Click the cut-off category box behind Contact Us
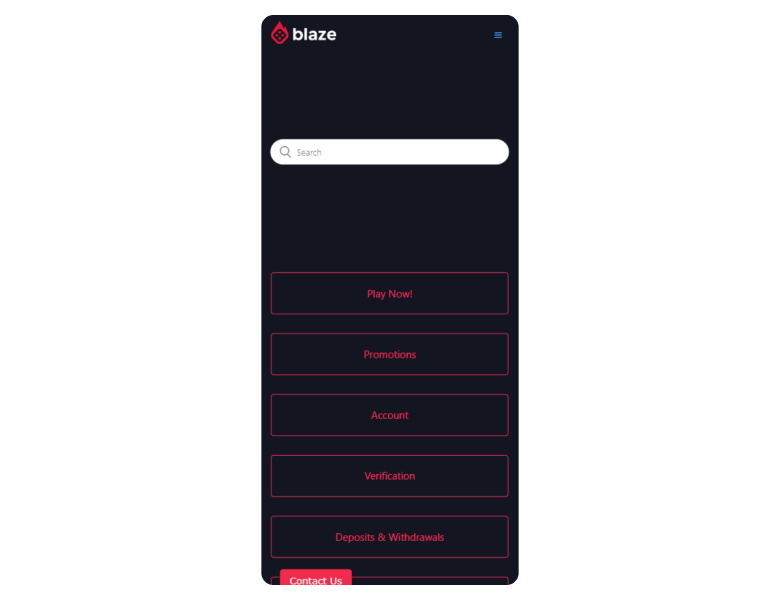The image size is (780, 600). 430,581
